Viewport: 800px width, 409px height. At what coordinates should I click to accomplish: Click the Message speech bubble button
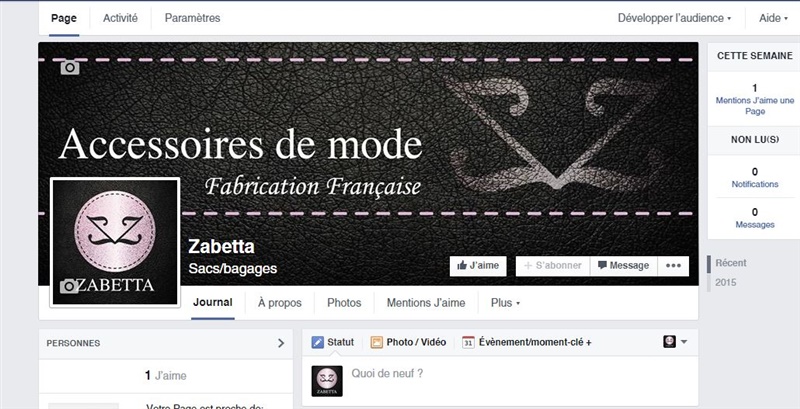click(623, 266)
